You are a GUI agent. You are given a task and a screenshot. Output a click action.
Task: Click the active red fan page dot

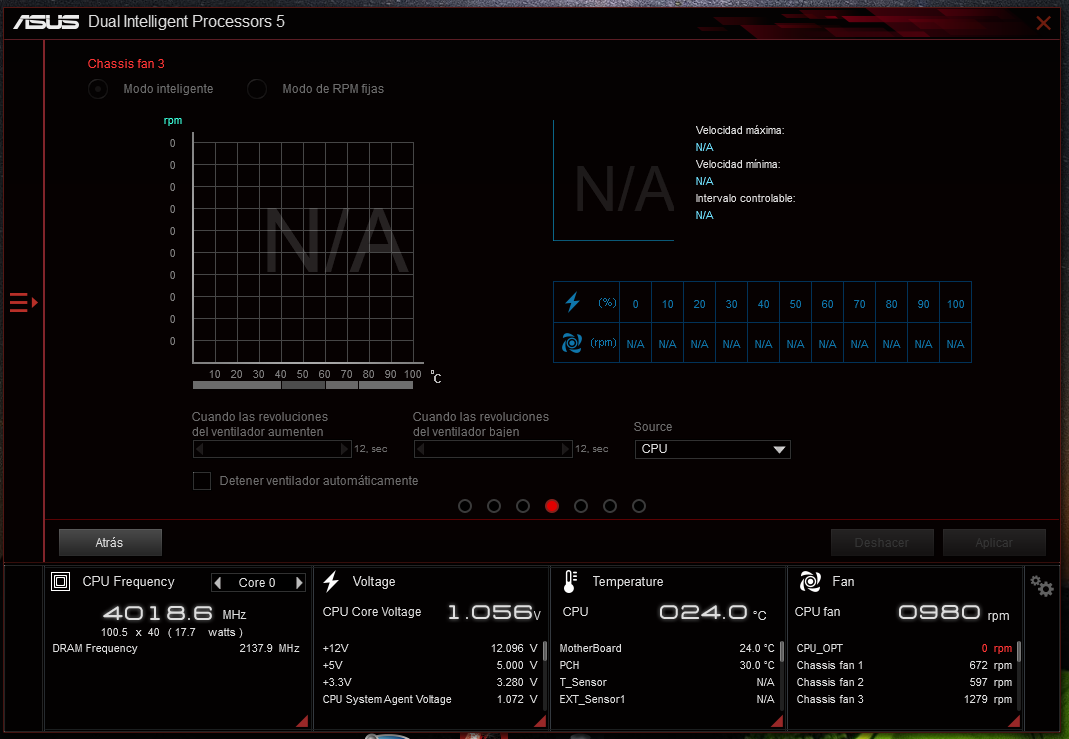pos(552,506)
